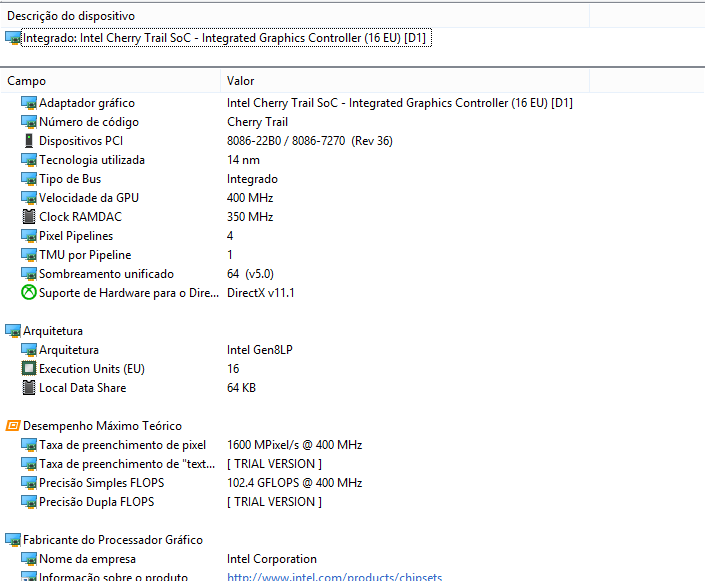The height and width of the screenshot is (582, 705).
Task: Click the value 14 nm
Action: pyautogui.click(x=243, y=160)
